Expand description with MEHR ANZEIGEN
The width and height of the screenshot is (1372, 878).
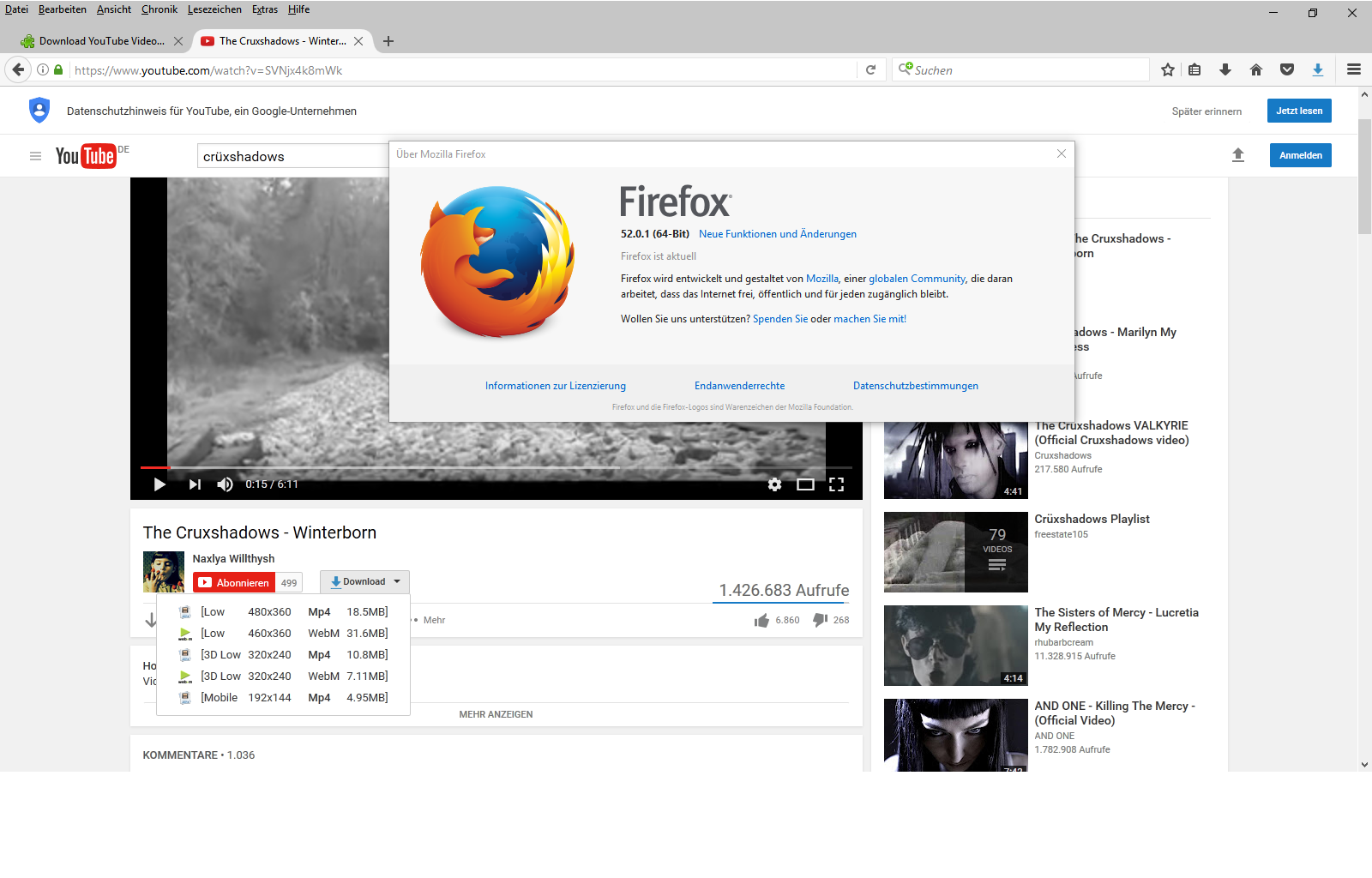[496, 714]
